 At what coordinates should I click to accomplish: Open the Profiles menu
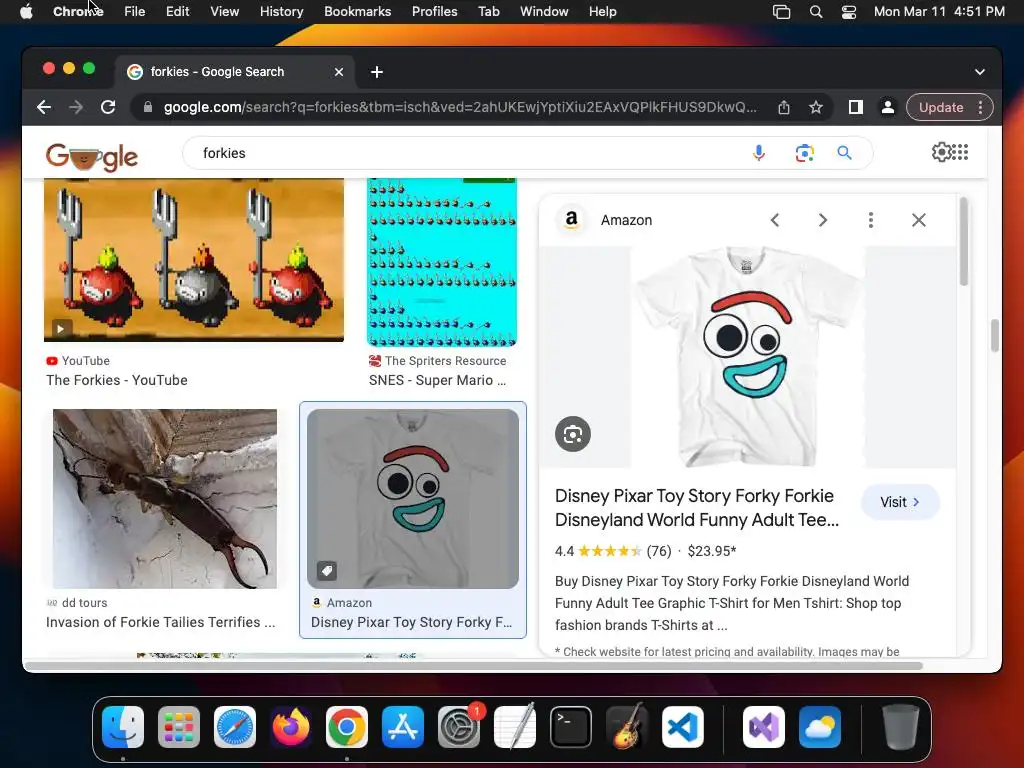pyautogui.click(x=434, y=11)
